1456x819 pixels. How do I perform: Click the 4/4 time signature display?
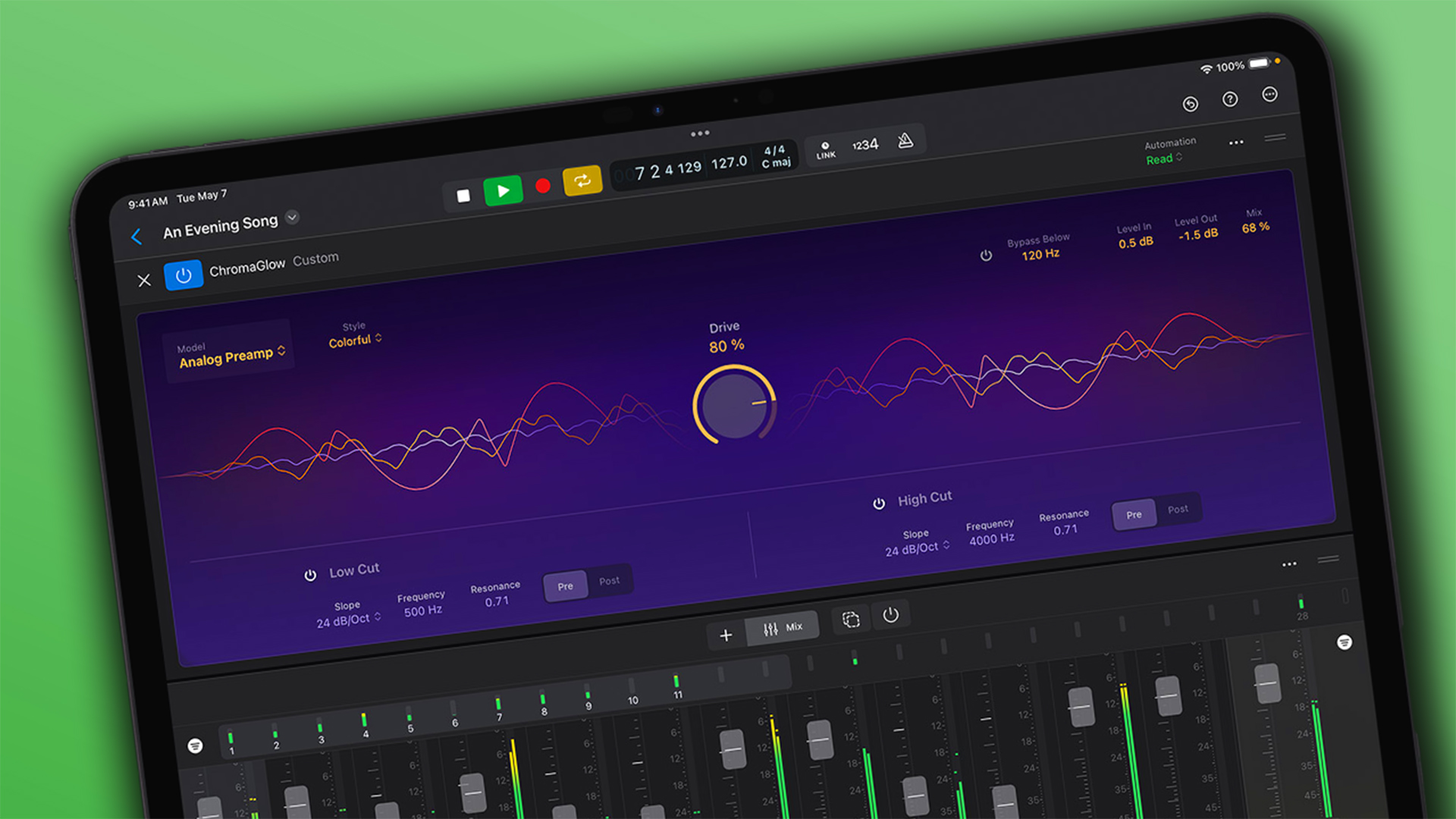coord(774,150)
